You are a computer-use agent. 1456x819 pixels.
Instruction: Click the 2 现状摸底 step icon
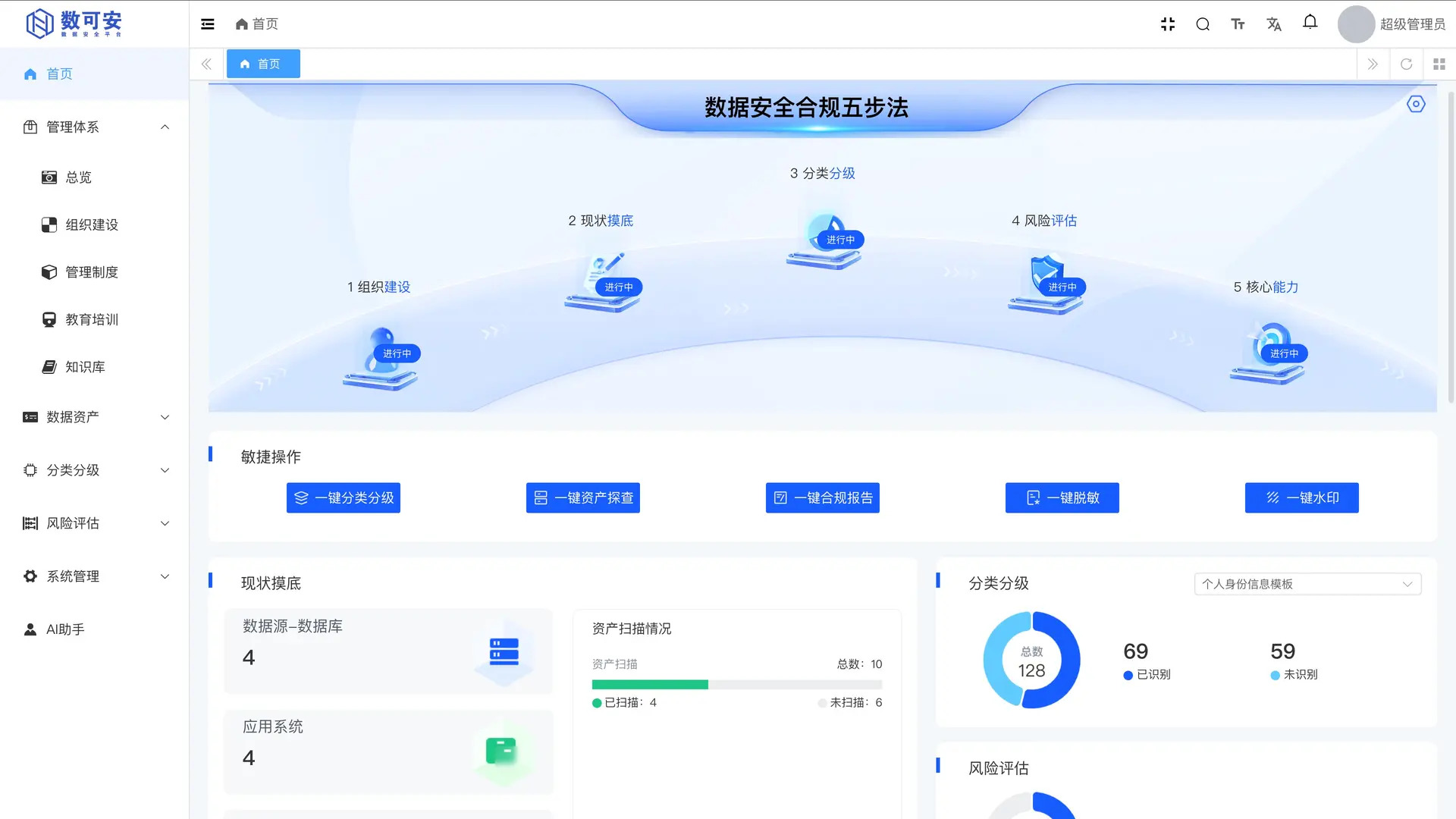[x=603, y=282]
